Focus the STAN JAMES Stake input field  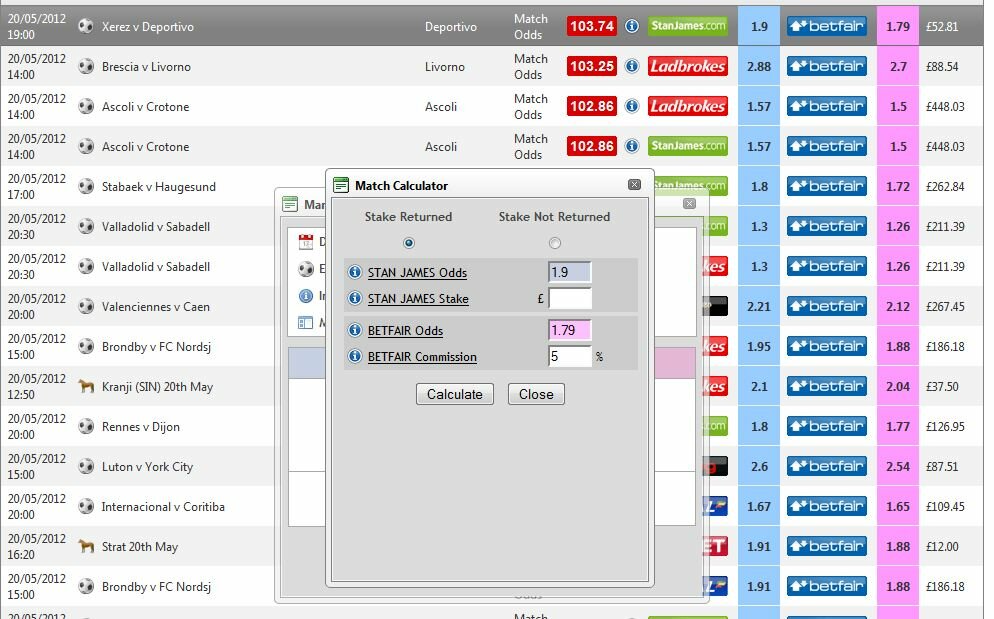(569, 298)
